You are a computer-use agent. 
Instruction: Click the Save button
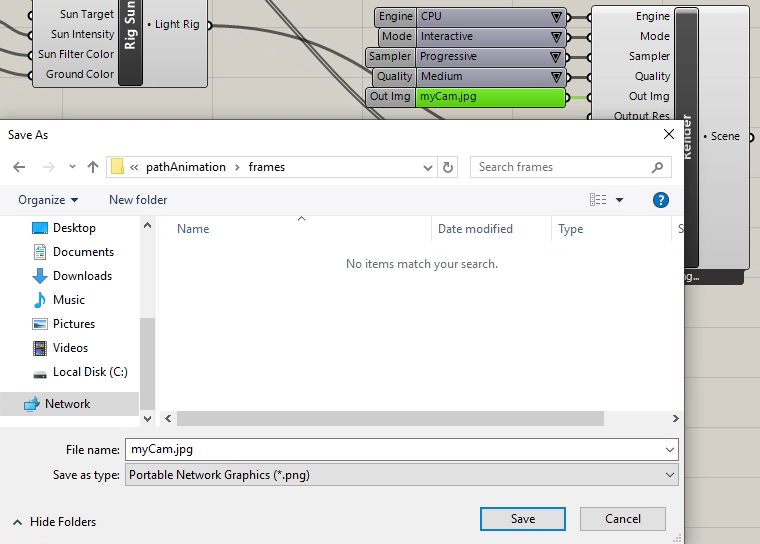pos(523,519)
